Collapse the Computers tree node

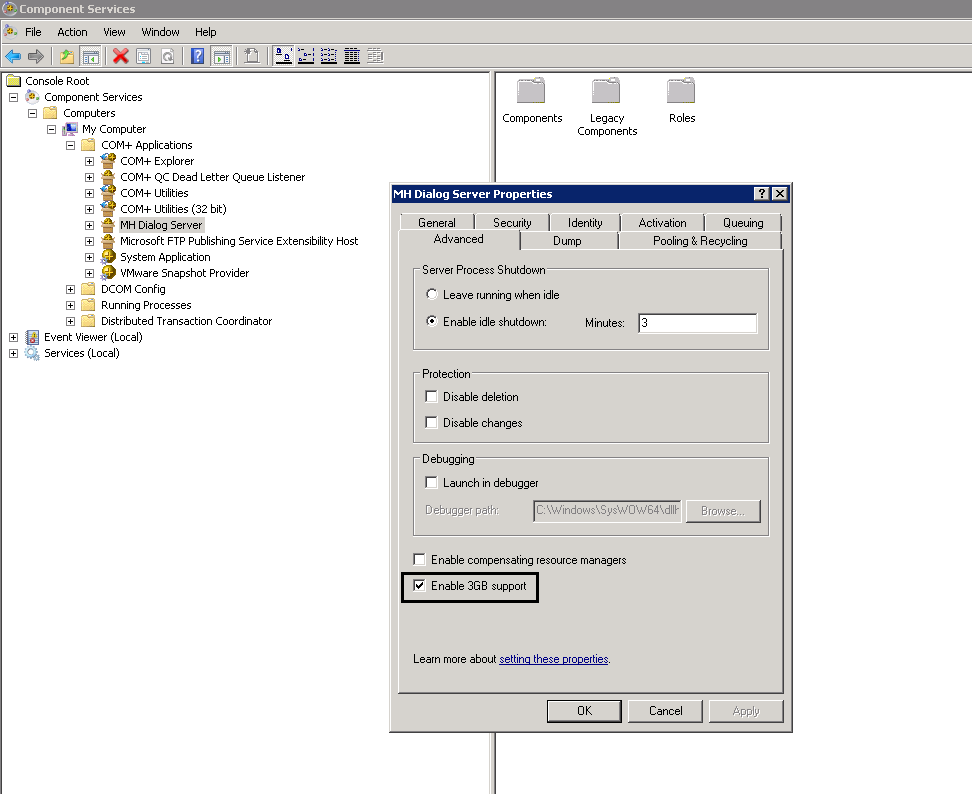tap(32, 113)
